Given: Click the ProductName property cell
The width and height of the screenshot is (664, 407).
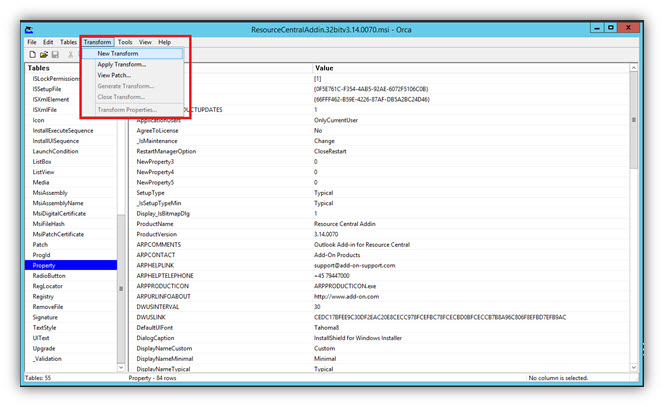Looking at the screenshot, I should point(155,224).
